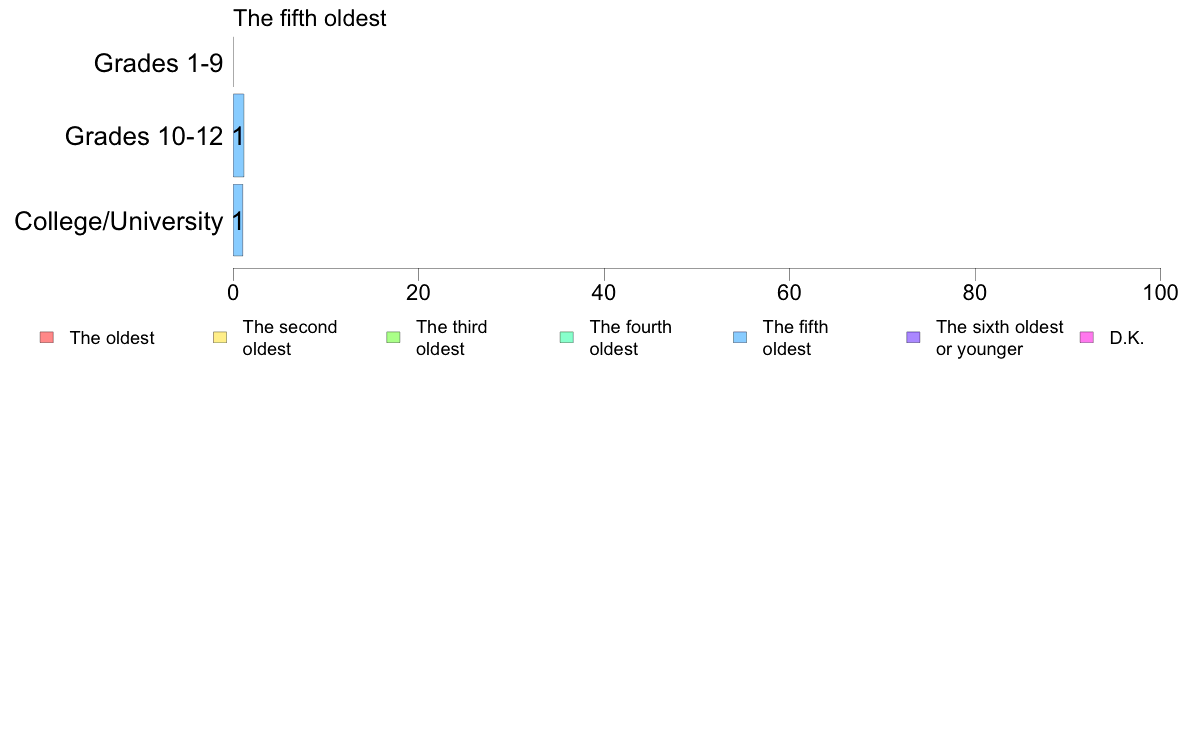Click 'The fifth oldest' chart title
Image resolution: width=1188 pixels, height=736 pixels.
pos(309,18)
